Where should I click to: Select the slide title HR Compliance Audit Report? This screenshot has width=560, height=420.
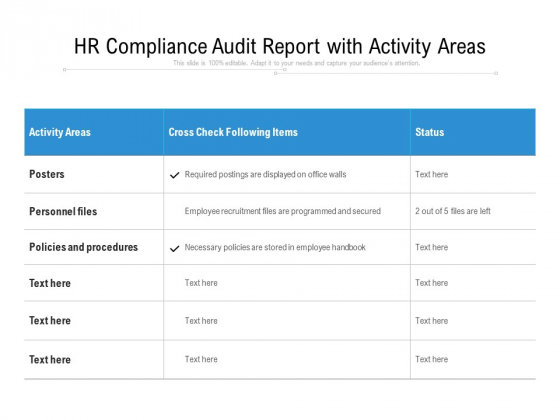[280, 46]
